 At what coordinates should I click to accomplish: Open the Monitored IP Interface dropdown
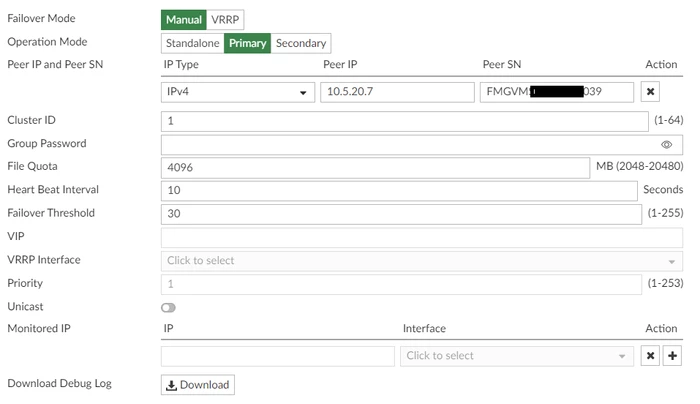pyautogui.click(x=517, y=356)
